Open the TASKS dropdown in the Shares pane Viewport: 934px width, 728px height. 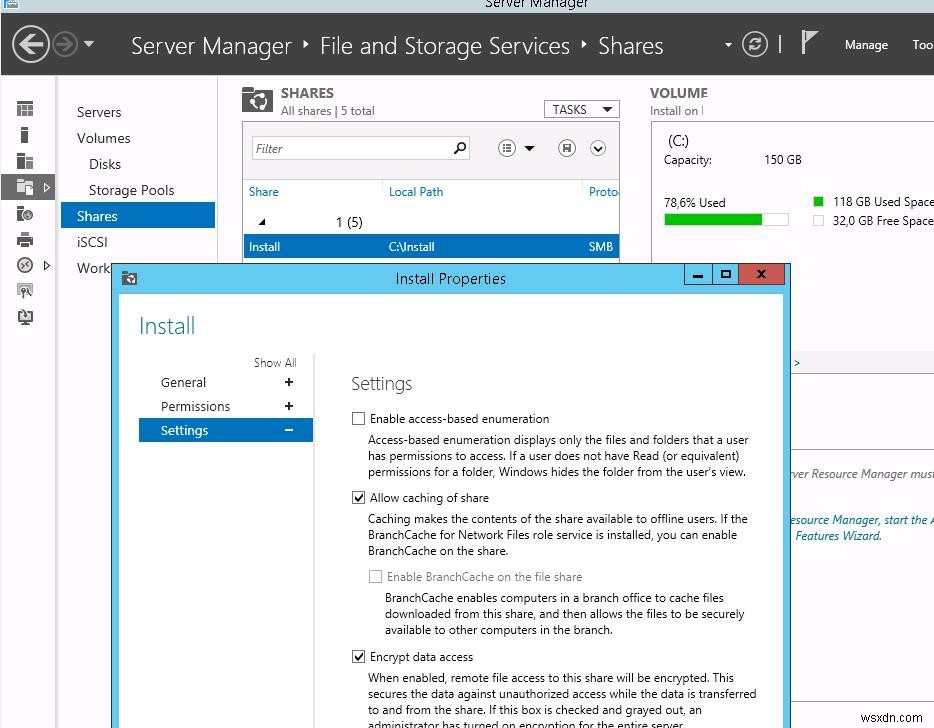[581, 109]
